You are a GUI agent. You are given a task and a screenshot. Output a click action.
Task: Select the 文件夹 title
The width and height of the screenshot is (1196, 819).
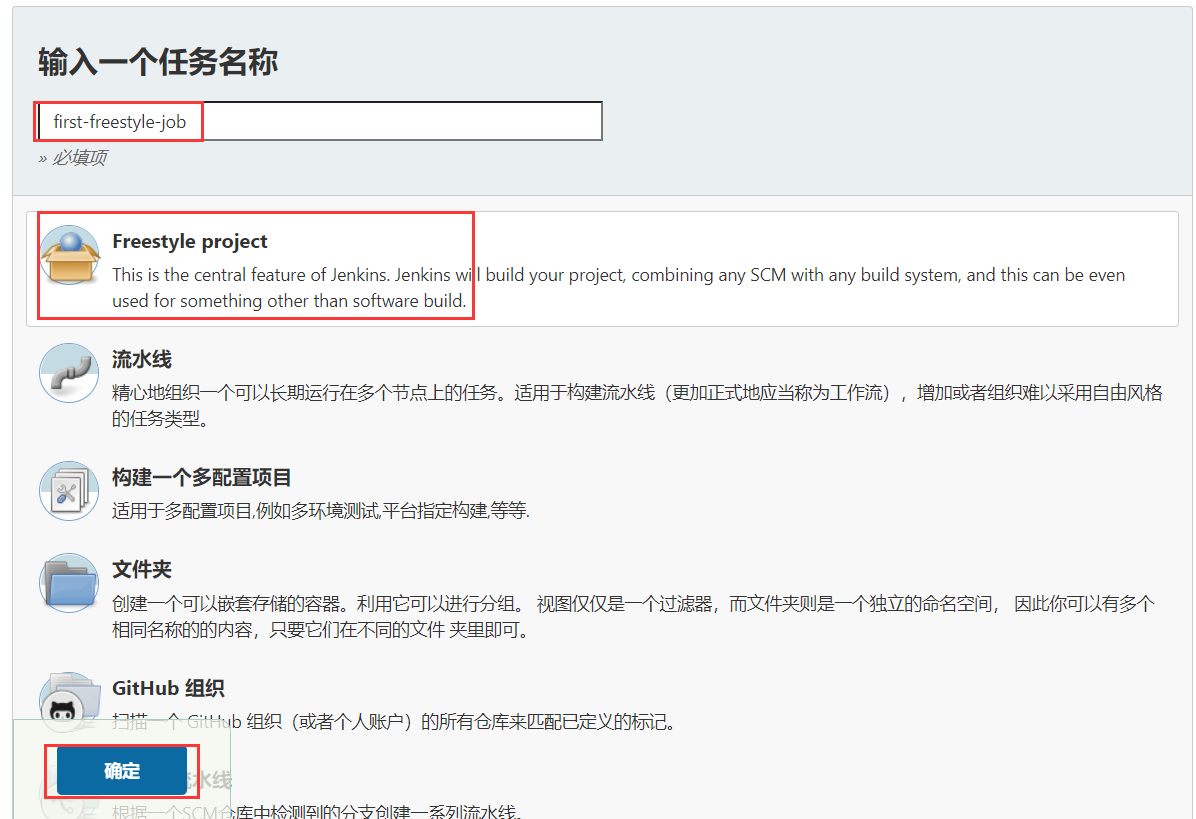click(x=142, y=570)
